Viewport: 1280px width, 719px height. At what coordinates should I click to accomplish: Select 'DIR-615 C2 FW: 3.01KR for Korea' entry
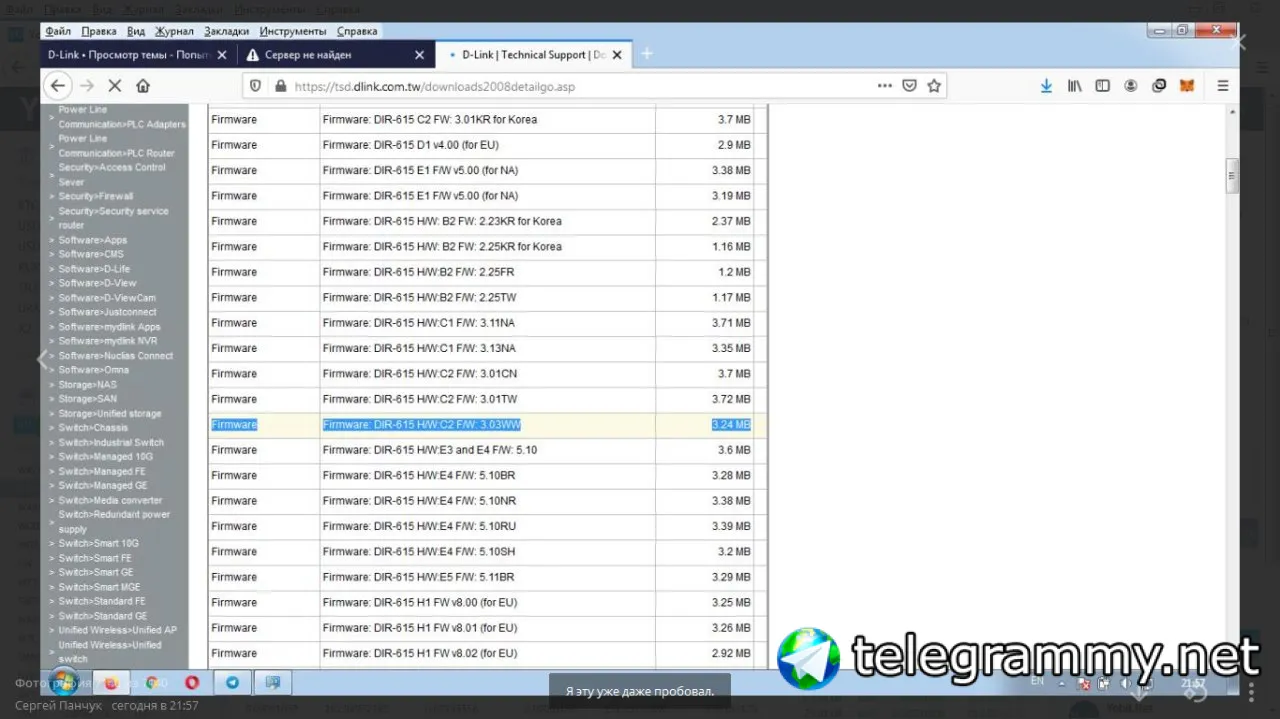429,119
